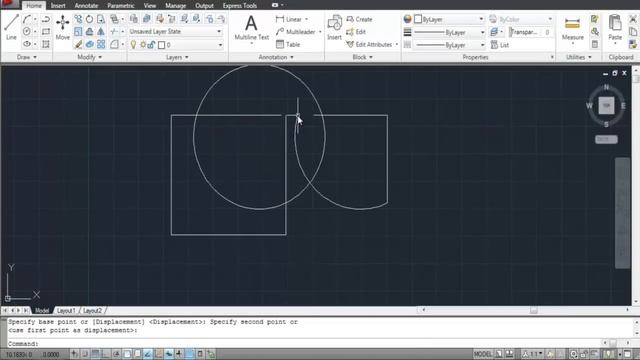Viewport: 640px width, 360px height.
Task: Select the Circle draw tool icon
Action: pos(27,31)
